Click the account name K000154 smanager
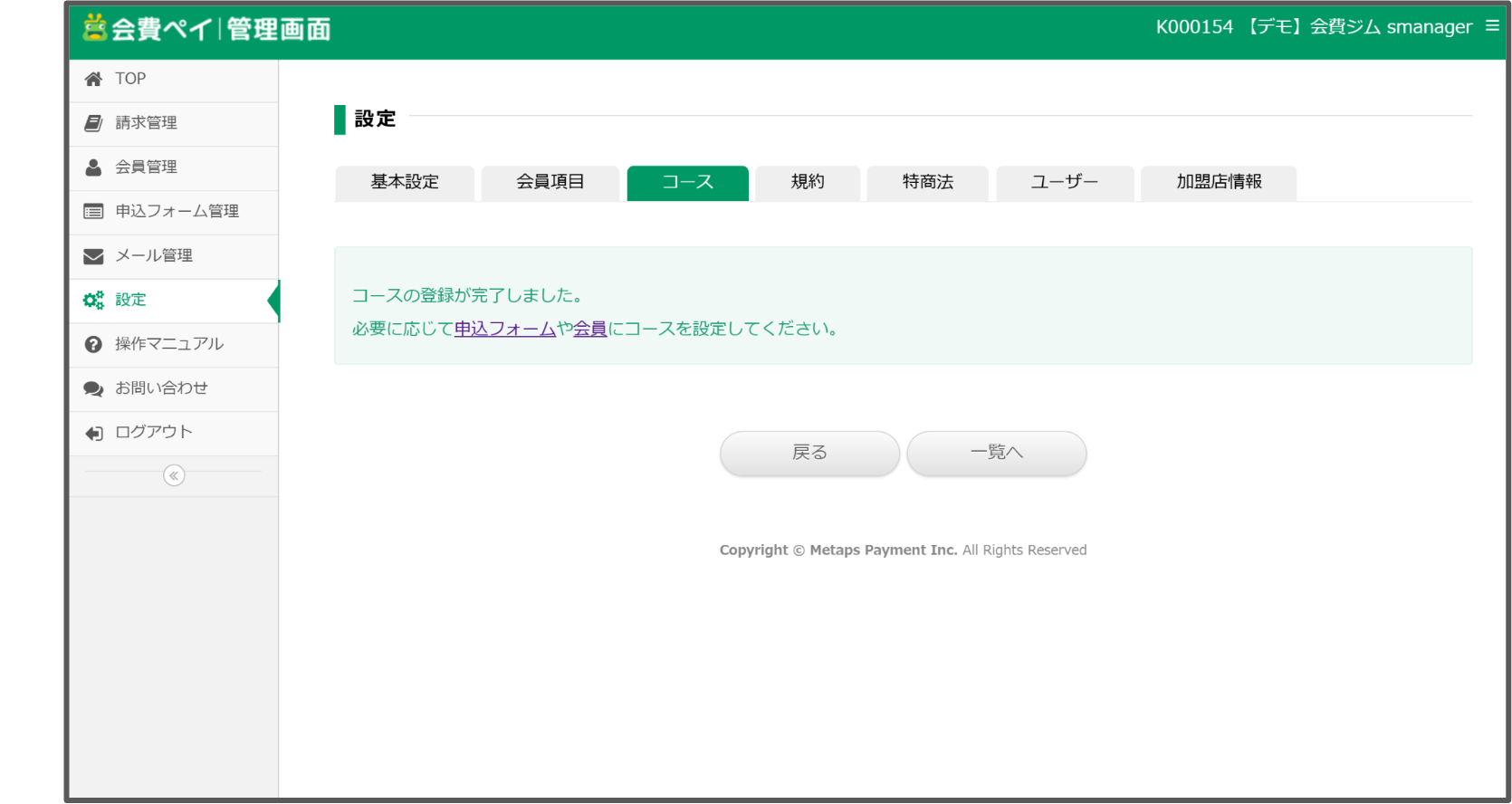 pos(1314,27)
